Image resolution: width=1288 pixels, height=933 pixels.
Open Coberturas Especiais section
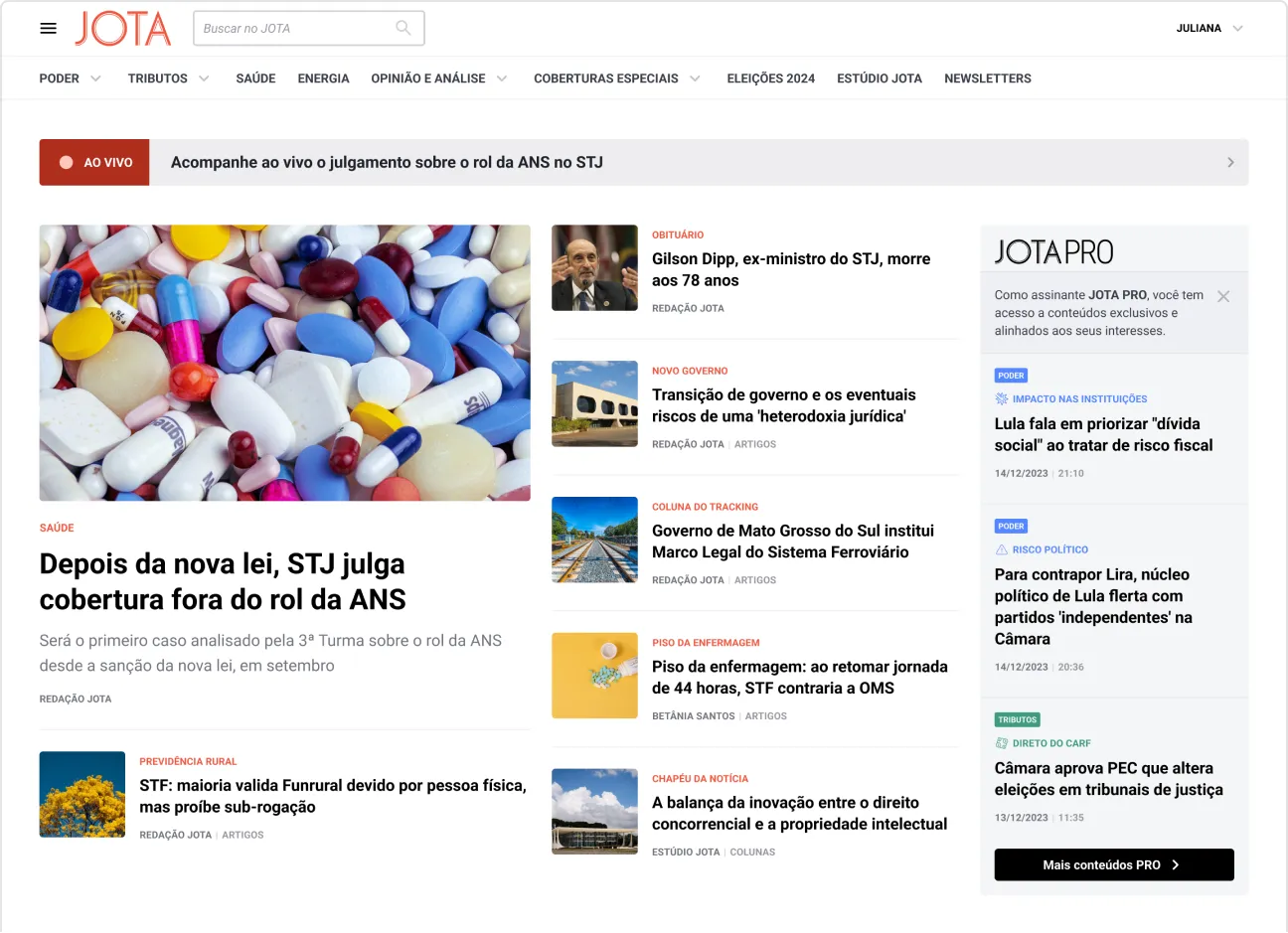[x=606, y=78]
